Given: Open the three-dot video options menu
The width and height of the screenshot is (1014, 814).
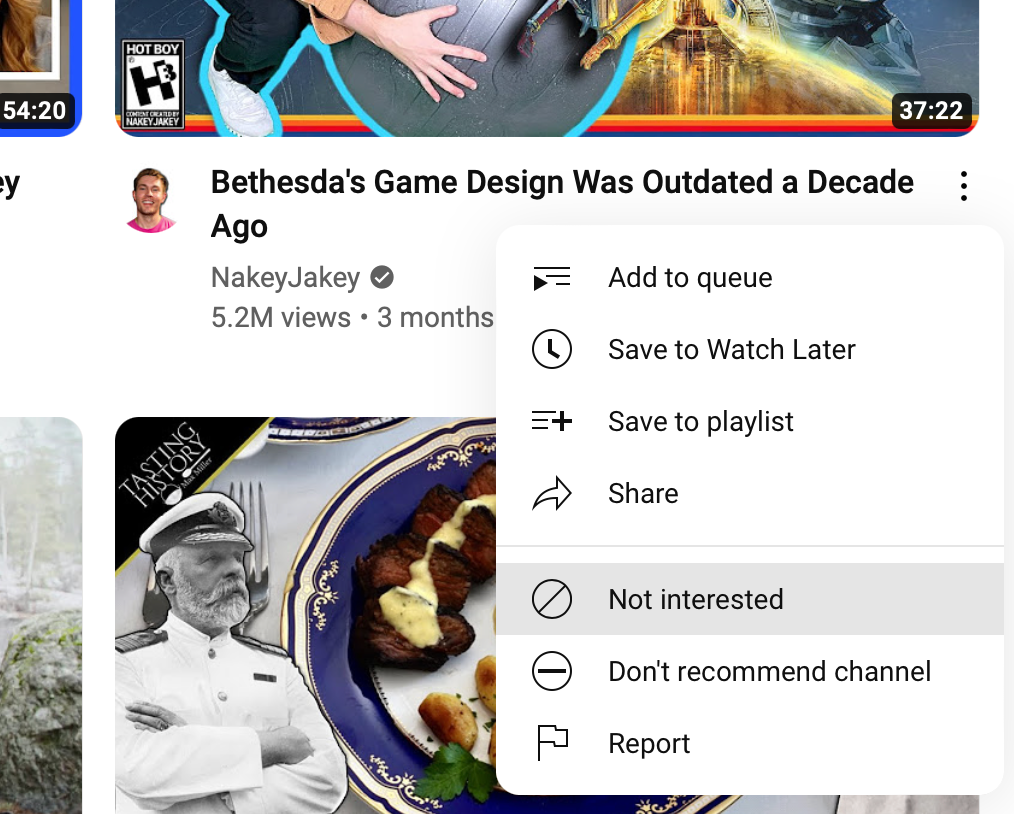Looking at the screenshot, I should [x=964, y=186].
